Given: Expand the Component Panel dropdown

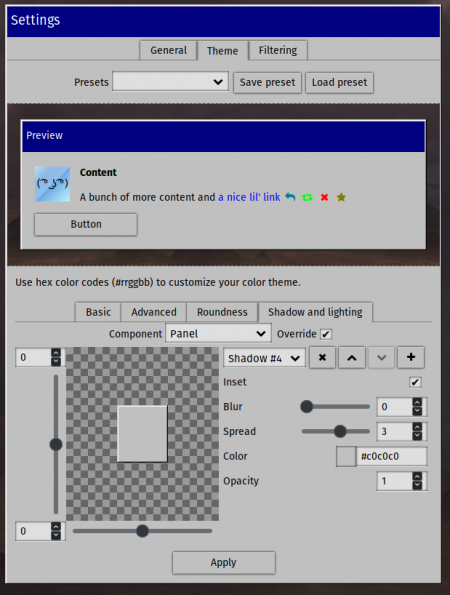Looking at the screenshot, I should click(x=218, y=334).
